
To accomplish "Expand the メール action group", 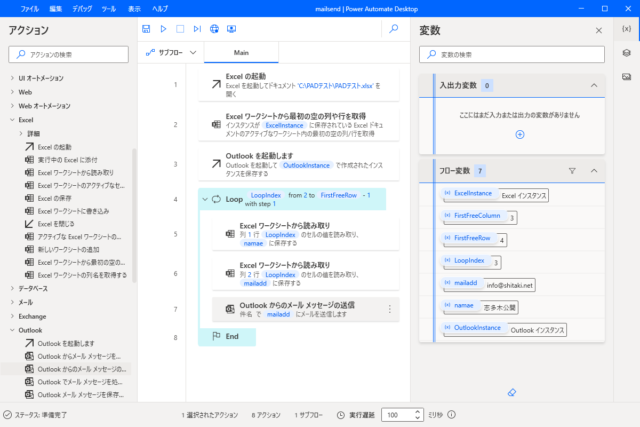I will [x=12, y=302].
